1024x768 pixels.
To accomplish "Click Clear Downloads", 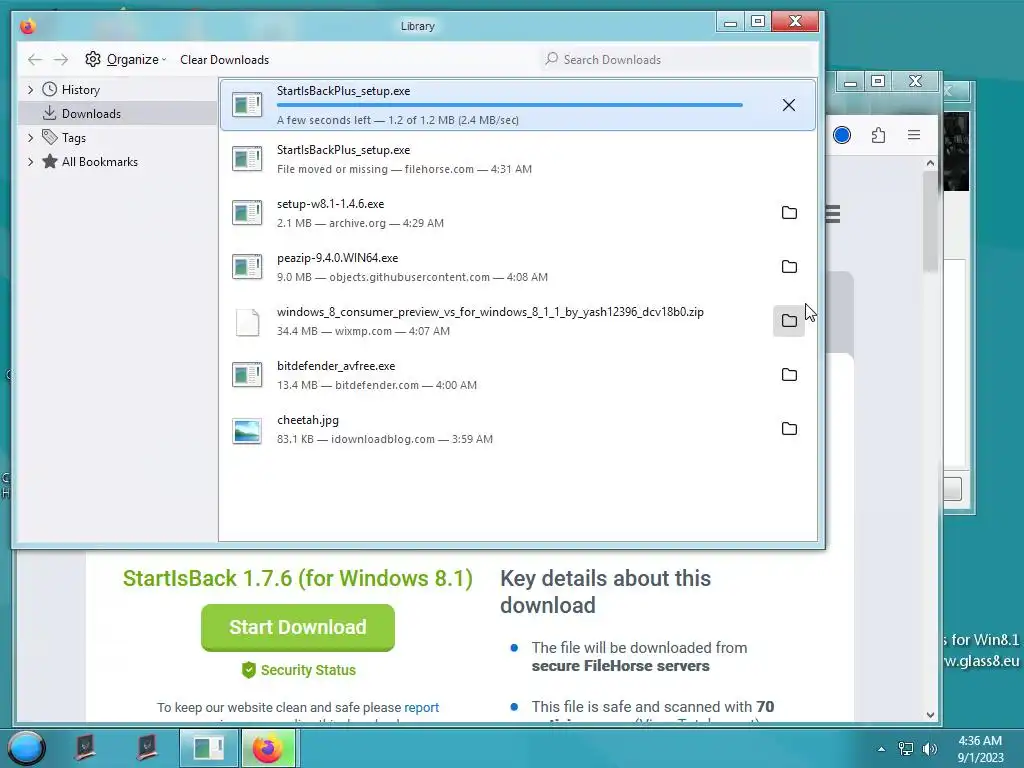I will point(225,59).
